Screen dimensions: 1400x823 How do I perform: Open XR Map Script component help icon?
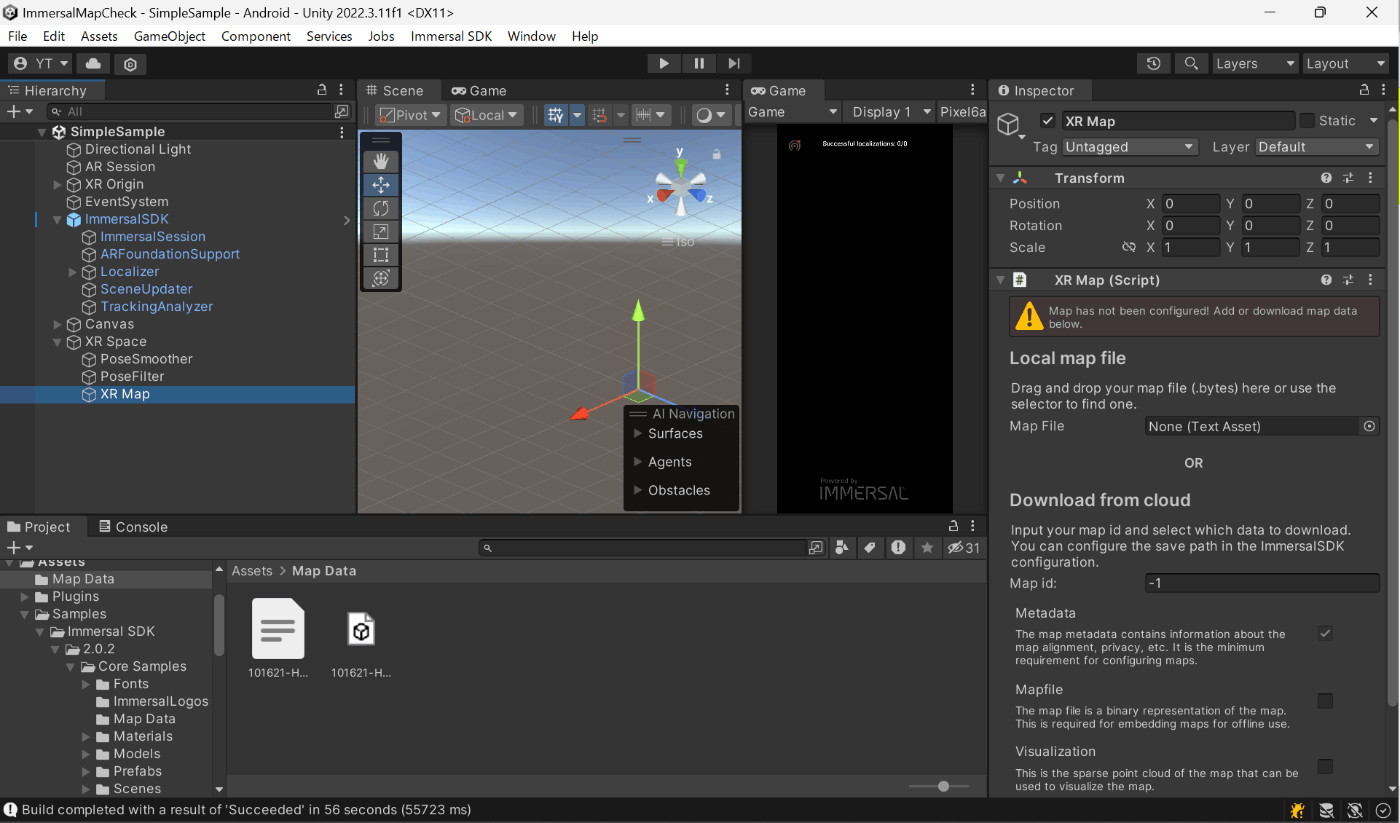[1326, 280]
